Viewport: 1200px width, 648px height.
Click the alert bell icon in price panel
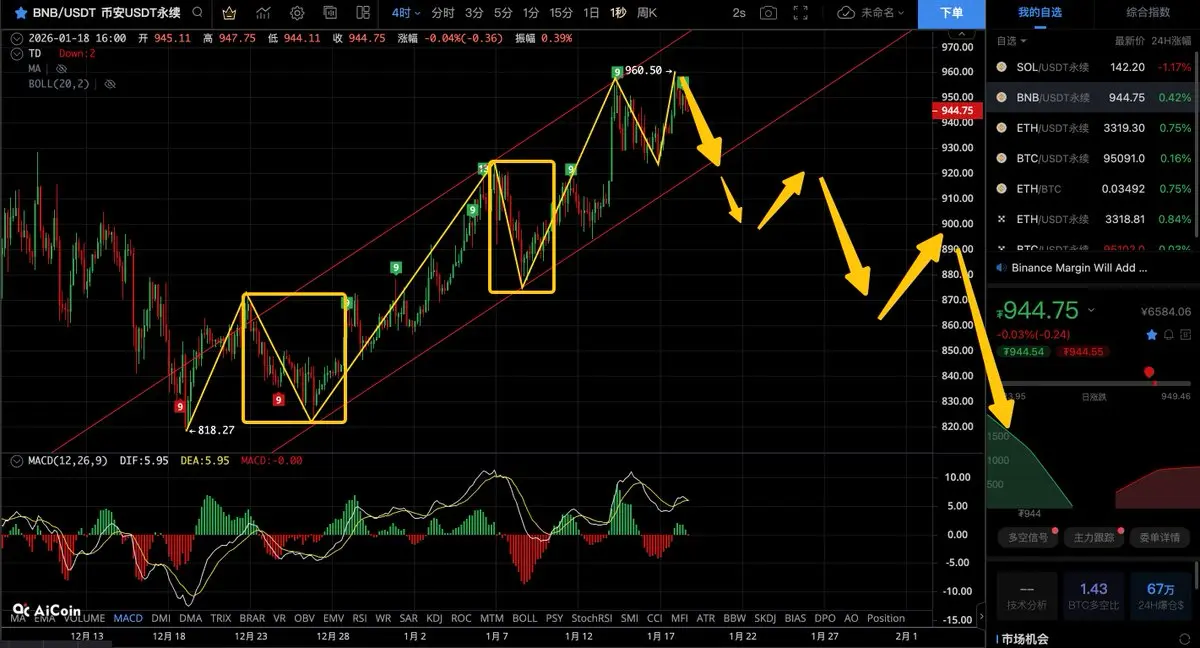click(1167, 333)
